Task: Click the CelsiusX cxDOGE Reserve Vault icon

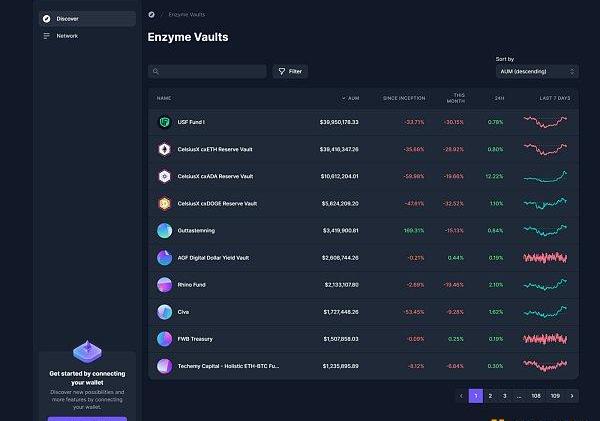Action: coord(165,203)
